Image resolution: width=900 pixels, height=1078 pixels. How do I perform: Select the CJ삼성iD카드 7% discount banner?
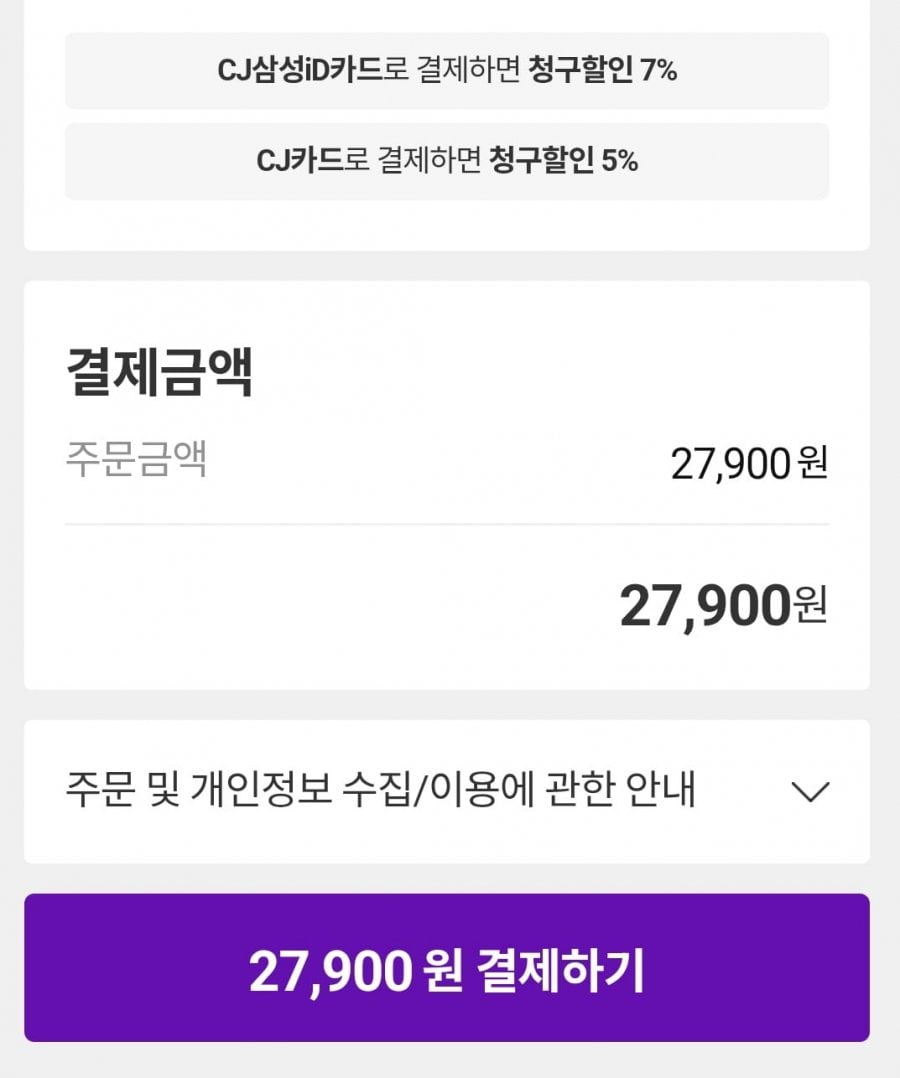(x=447, y=71)
